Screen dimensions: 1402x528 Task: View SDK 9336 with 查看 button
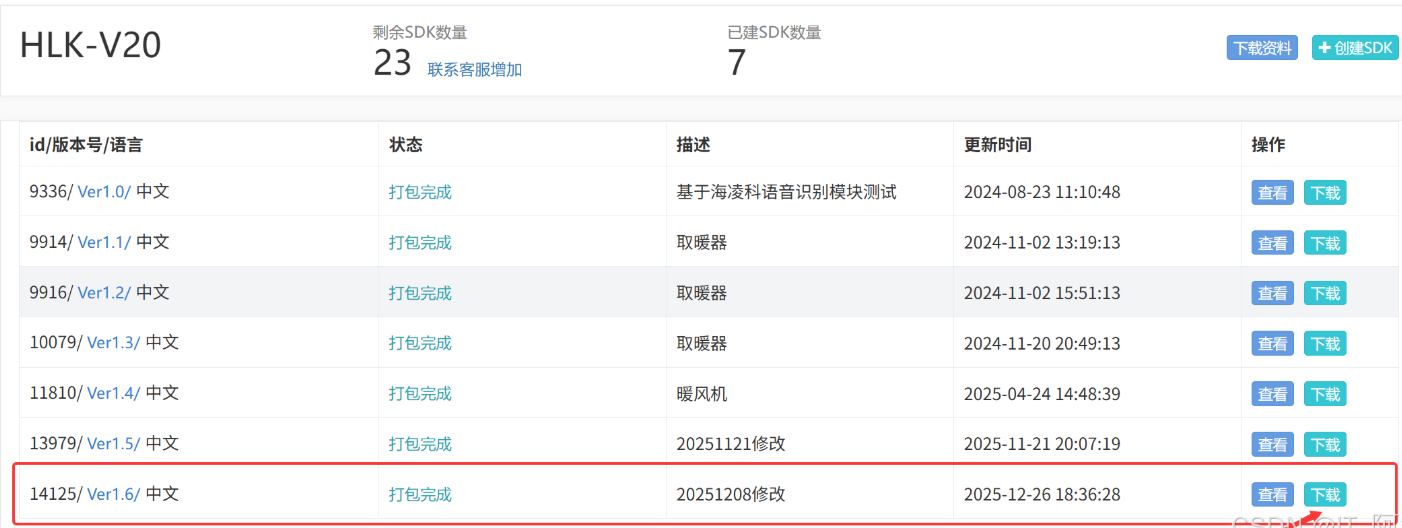[x=1272, y=193]
